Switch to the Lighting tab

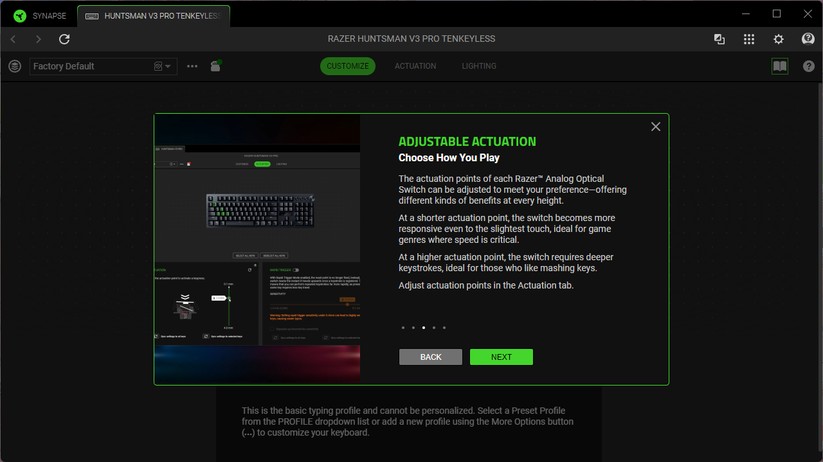pyautogui.click(x=478, y=66)
